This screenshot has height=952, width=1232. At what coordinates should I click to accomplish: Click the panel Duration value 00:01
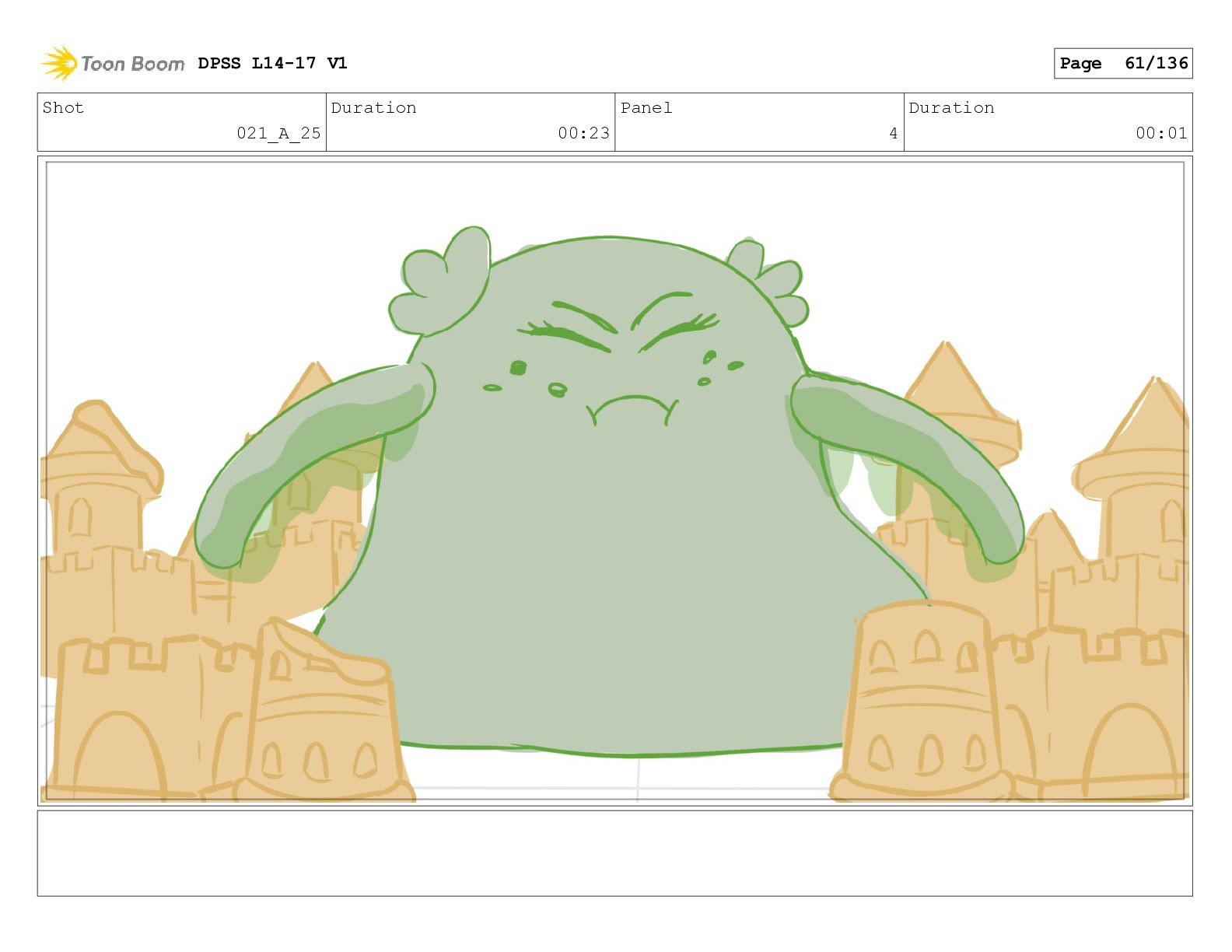[x=1161, y=133]
